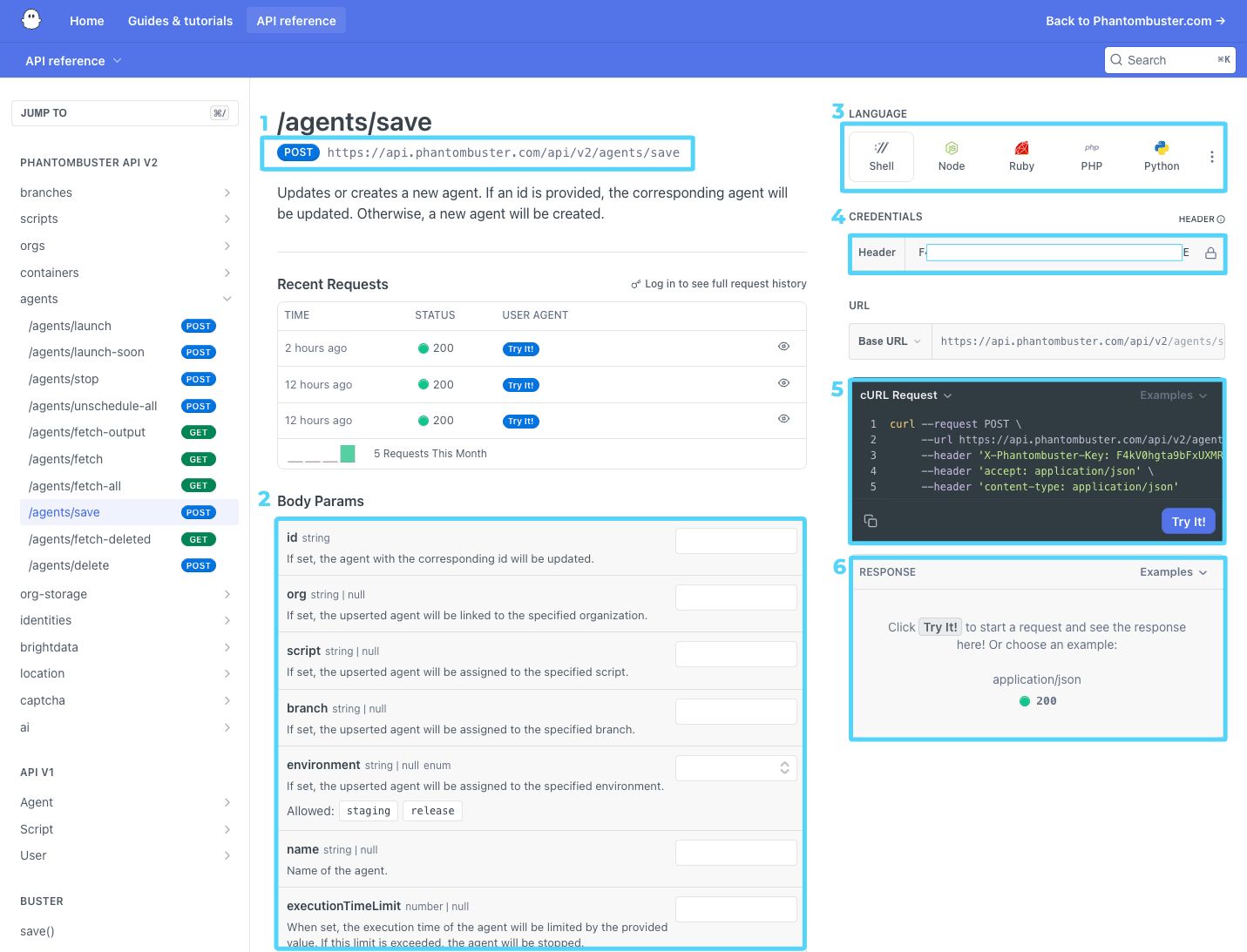The height and width of the screenshot is (952, 1247).
Task: Click the Jump To keyboard shortcut badge
Action: [220, 113]
